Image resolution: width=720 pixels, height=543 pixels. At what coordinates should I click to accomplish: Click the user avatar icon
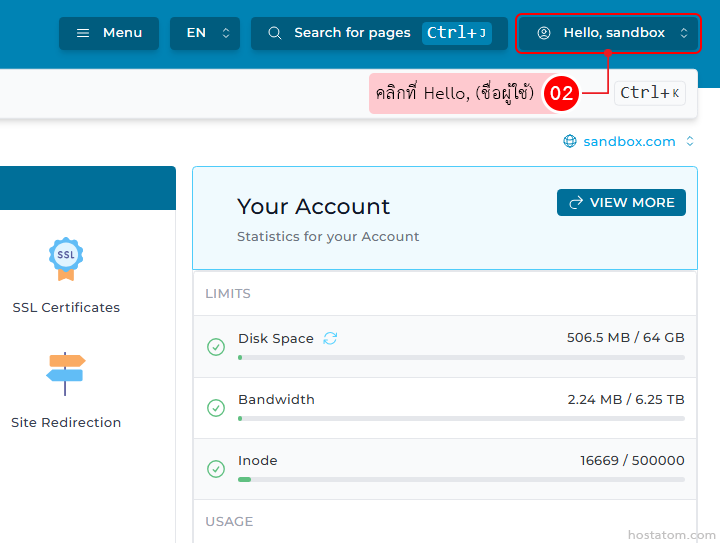544,33
